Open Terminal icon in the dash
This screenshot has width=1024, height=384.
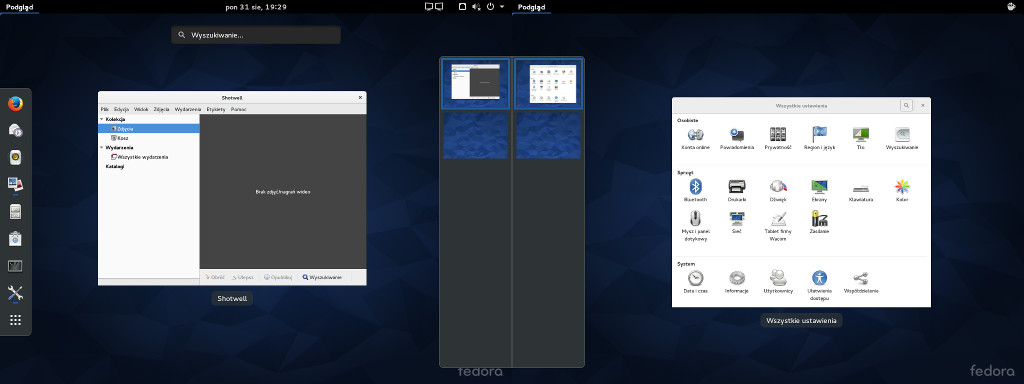coord(16,266)
